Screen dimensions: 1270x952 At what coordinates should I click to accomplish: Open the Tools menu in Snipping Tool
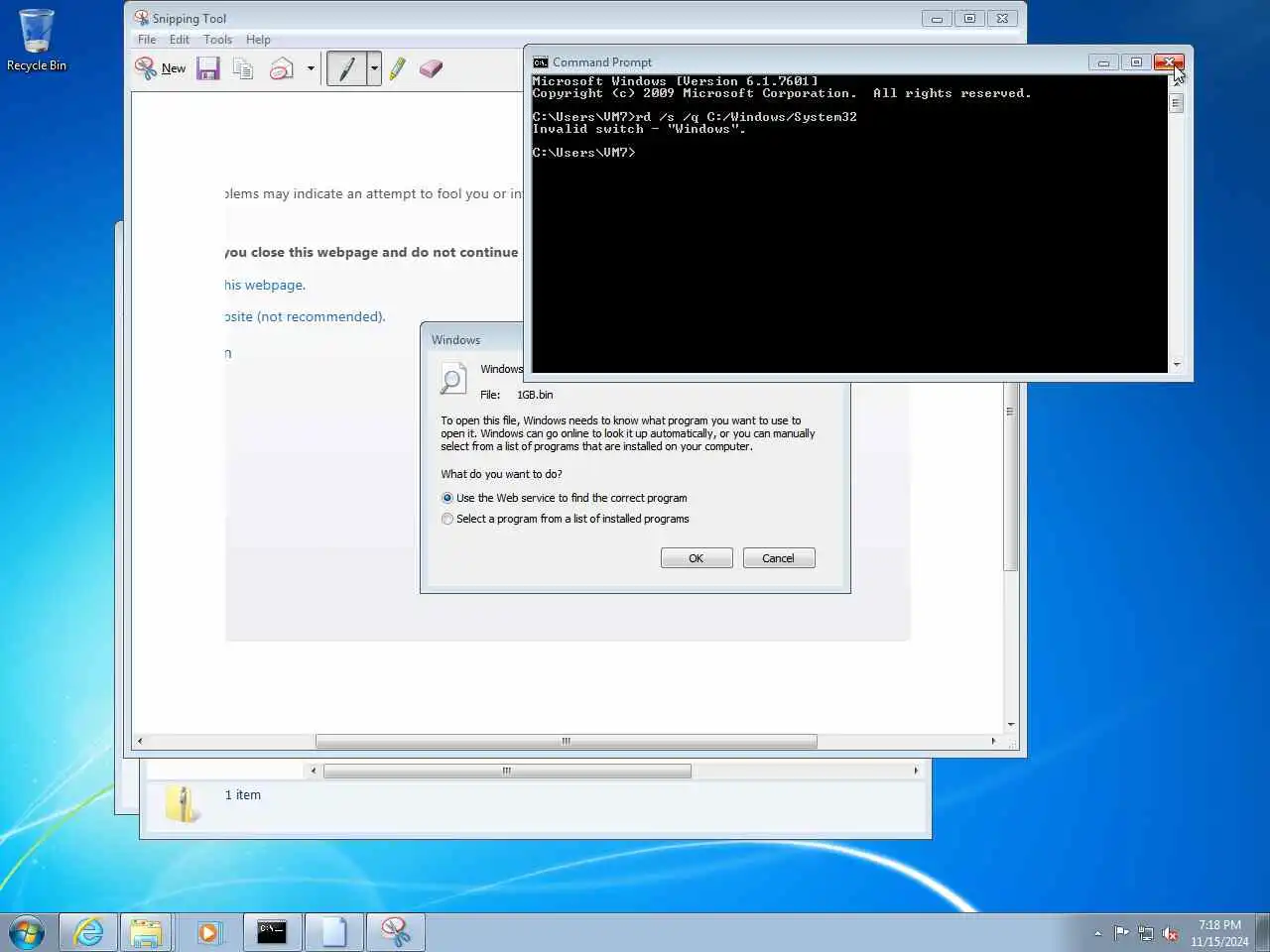click(217, 40)
